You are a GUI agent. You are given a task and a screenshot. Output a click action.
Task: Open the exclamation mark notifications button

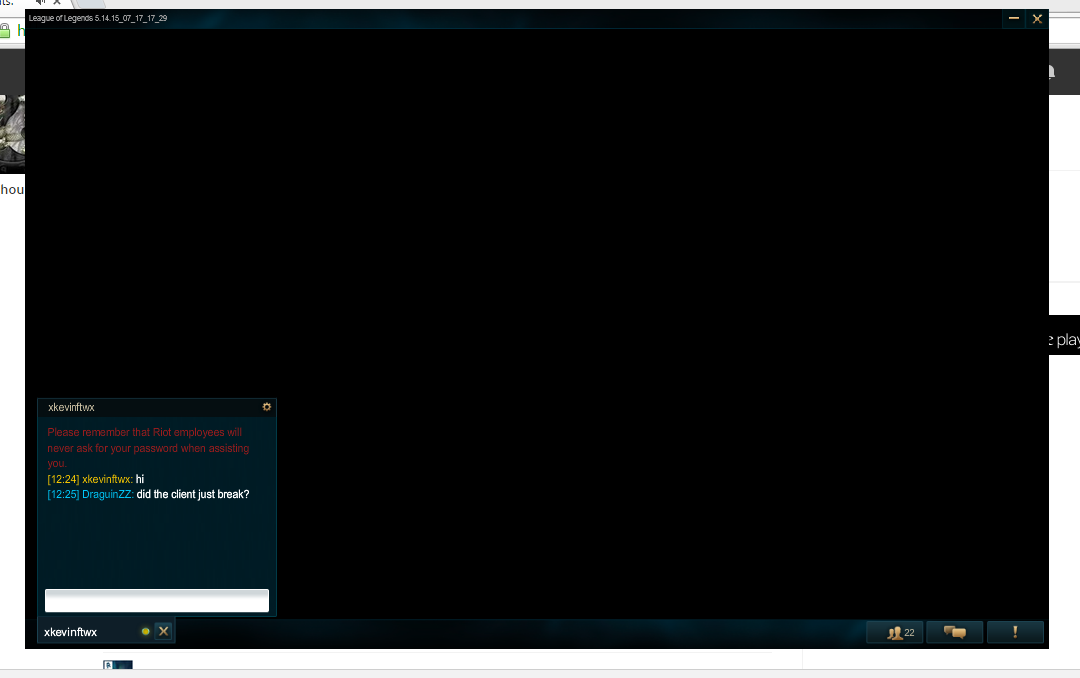[1015, 632]
